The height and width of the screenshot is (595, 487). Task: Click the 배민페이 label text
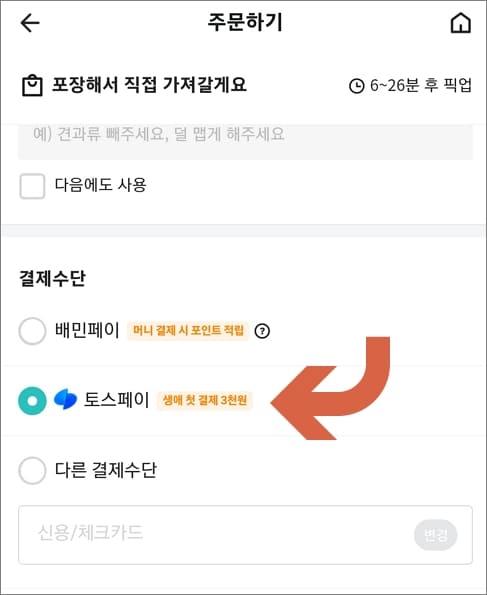pyautogui.click(x=88, y=331)
